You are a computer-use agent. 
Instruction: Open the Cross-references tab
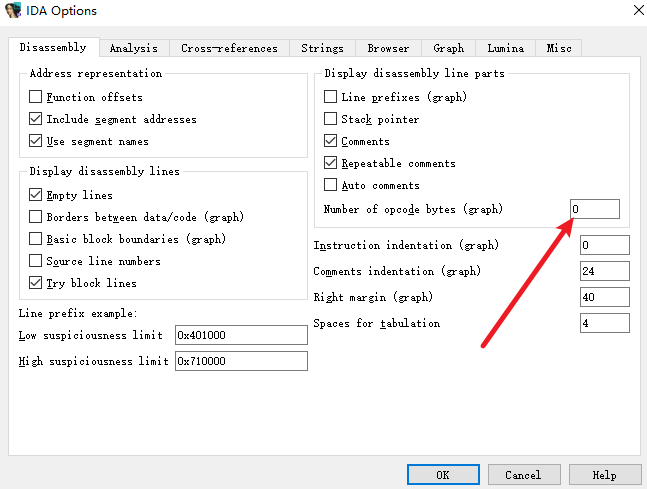pyautogui.click(x=229, y=48)
